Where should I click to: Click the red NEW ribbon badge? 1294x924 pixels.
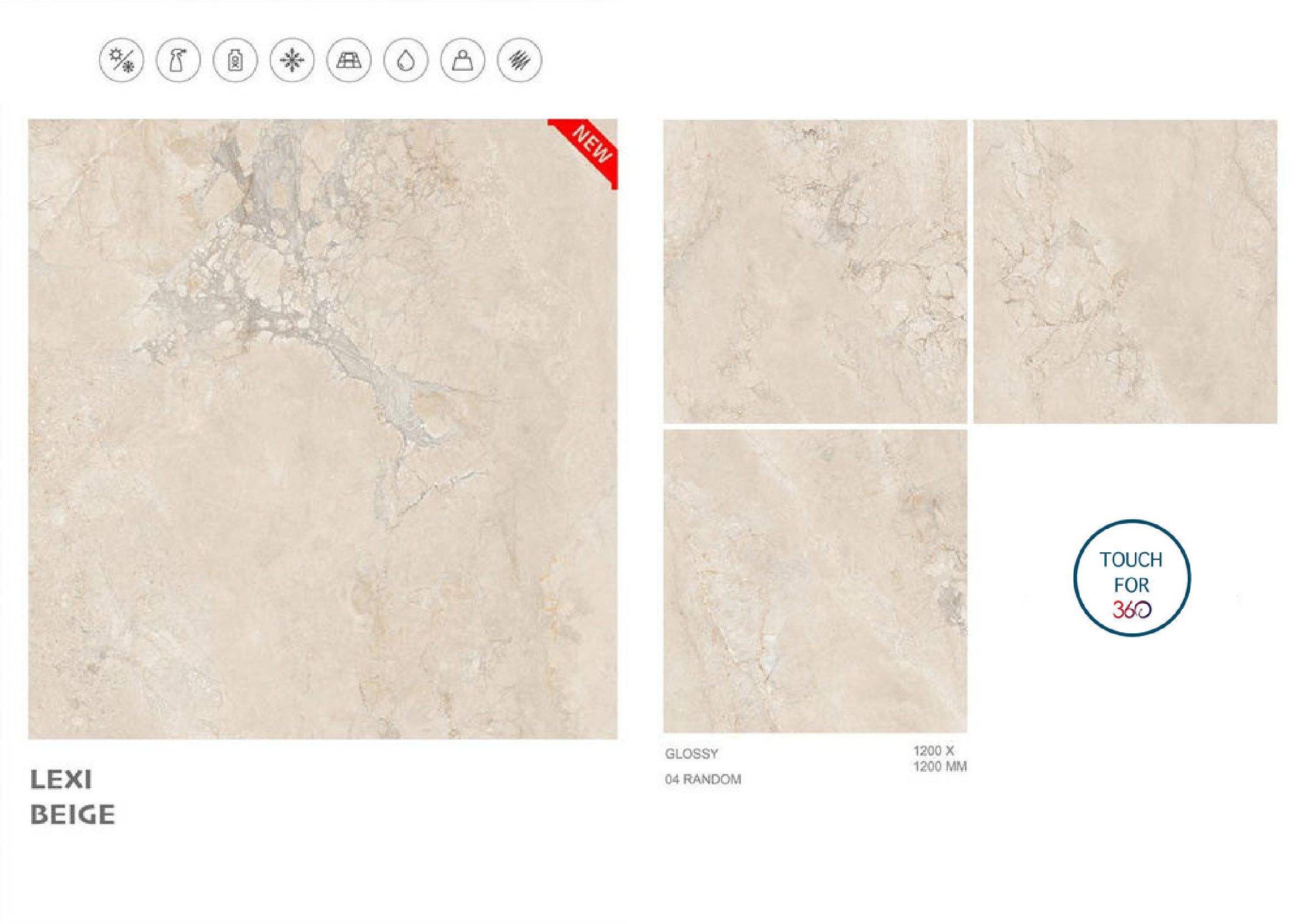589,148
